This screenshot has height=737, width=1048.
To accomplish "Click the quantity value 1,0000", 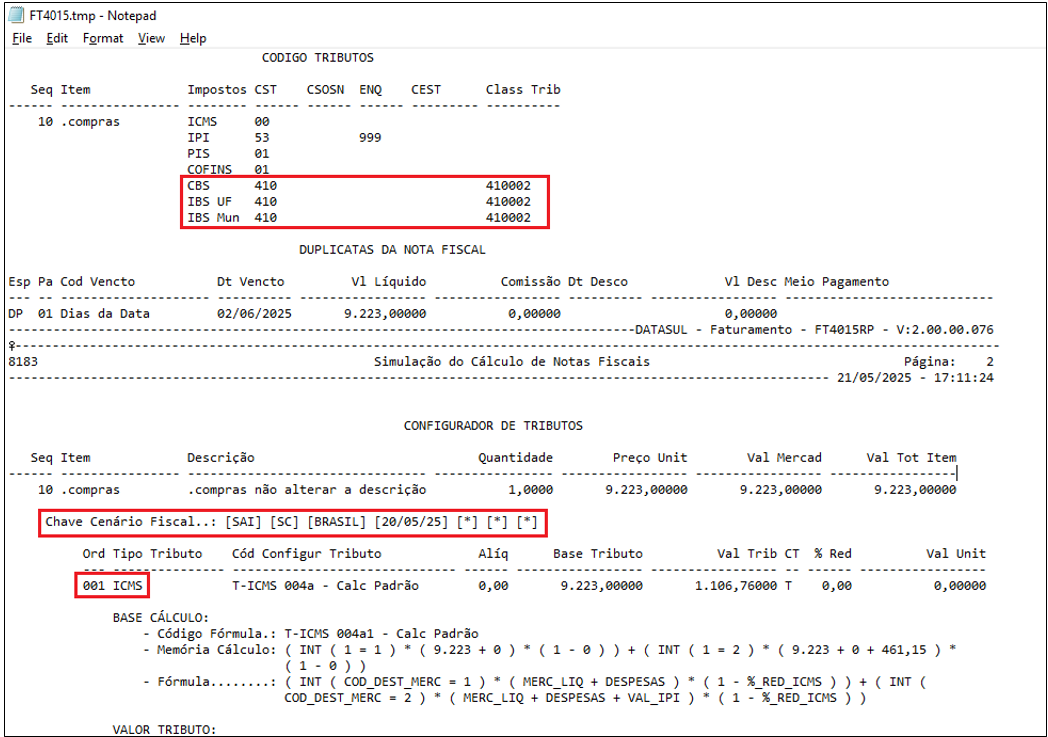I will tap(531, 490).
